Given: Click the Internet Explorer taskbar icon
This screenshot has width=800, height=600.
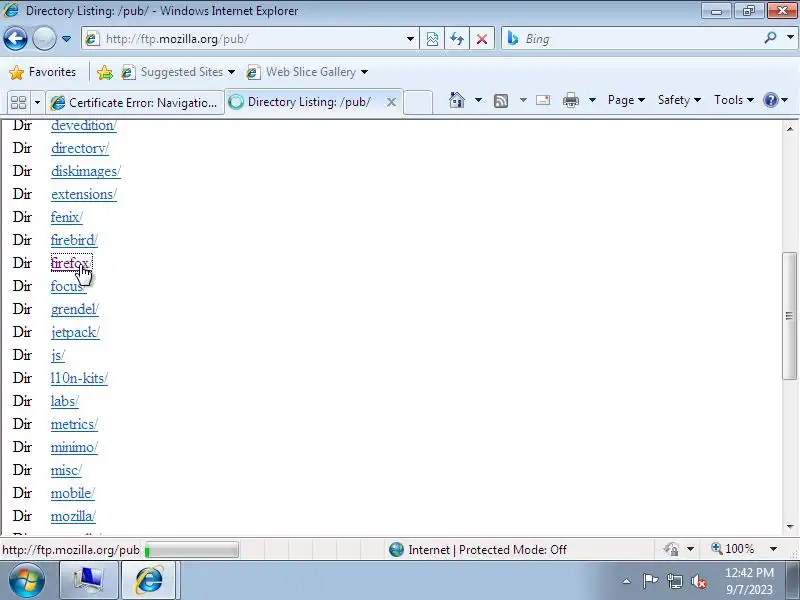Looking at the screenshot, I should tap(149, 580).
